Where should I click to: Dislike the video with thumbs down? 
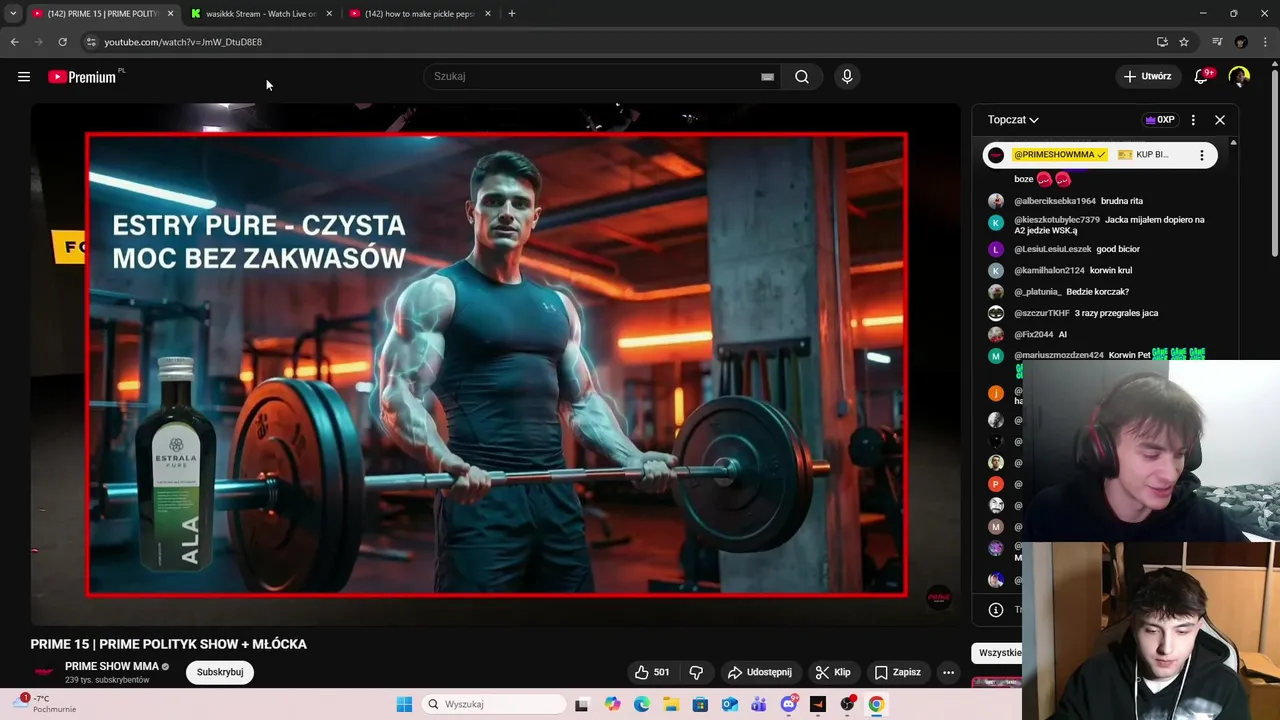click(x=697, y=672)
